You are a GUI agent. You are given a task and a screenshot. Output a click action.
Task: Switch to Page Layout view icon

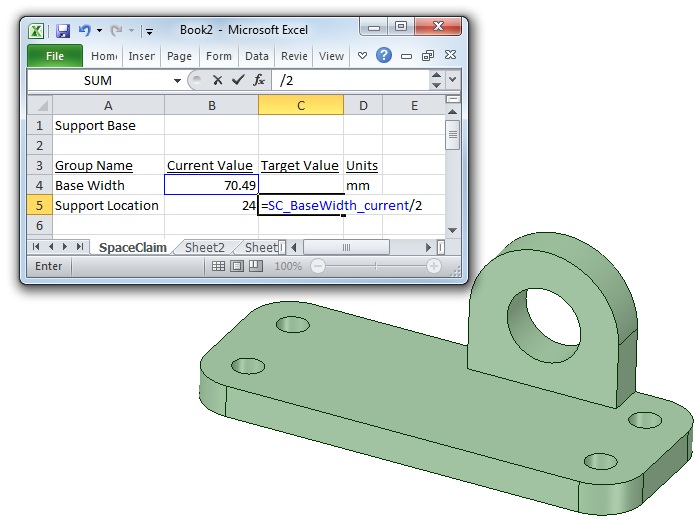[237, 267]
